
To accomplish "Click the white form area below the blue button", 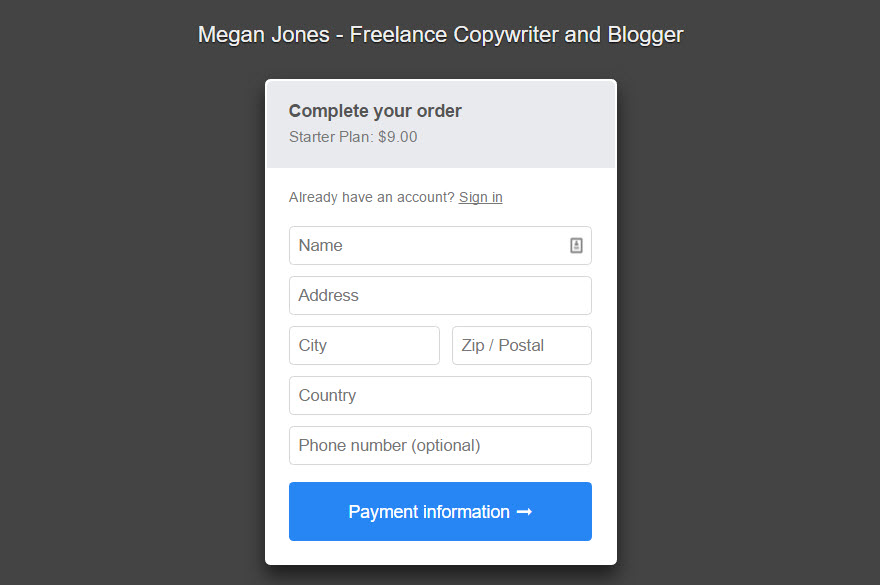I will point(440,552).
